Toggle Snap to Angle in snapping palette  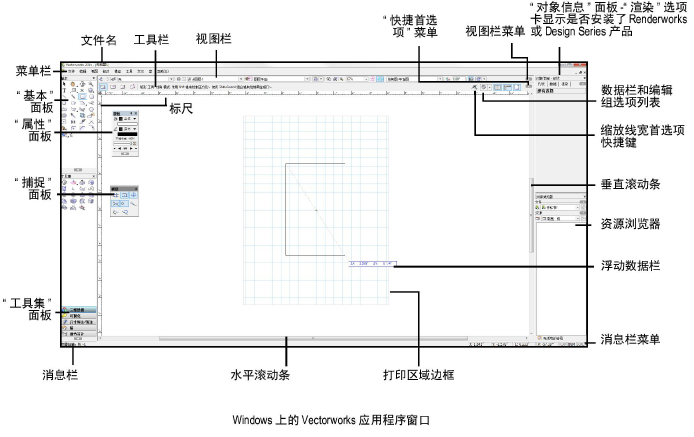tap(134, 195)
